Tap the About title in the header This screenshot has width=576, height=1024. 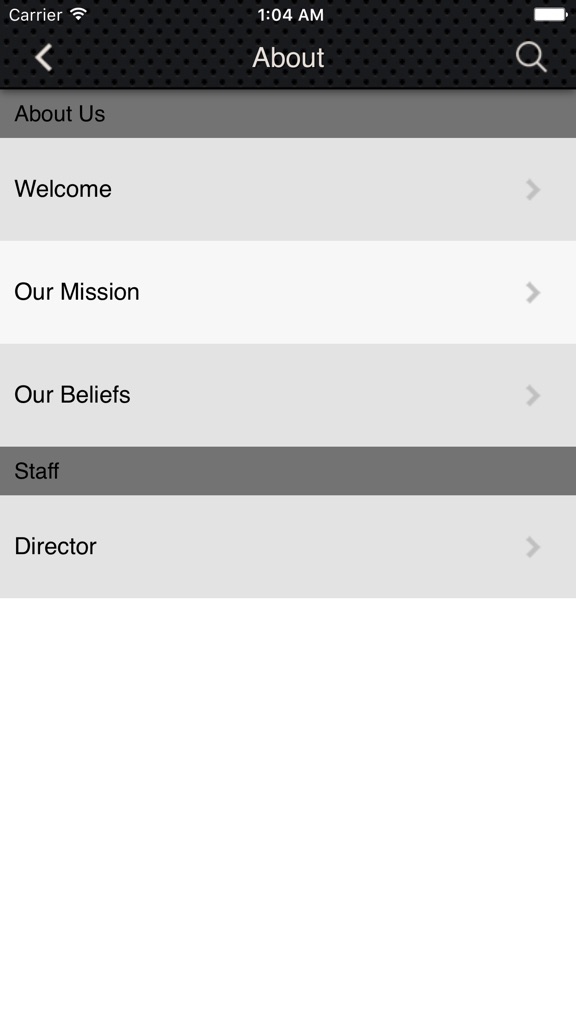pos(287,57)
